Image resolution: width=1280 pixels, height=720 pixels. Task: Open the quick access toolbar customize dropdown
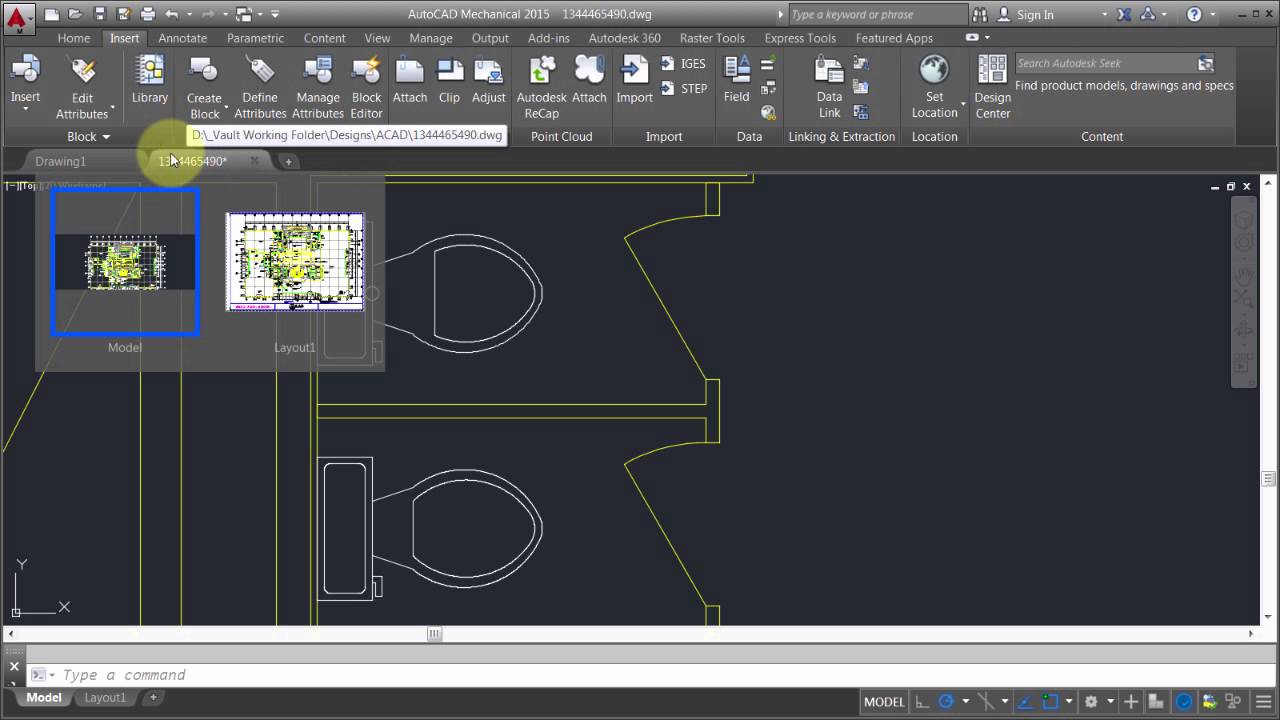(275, 15)
